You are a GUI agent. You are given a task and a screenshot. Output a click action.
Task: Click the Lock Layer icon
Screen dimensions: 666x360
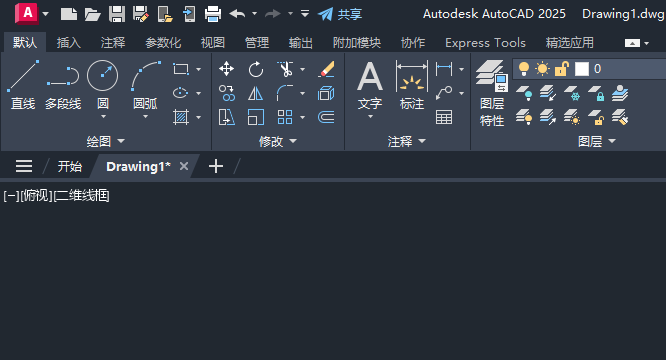point(596,93)
